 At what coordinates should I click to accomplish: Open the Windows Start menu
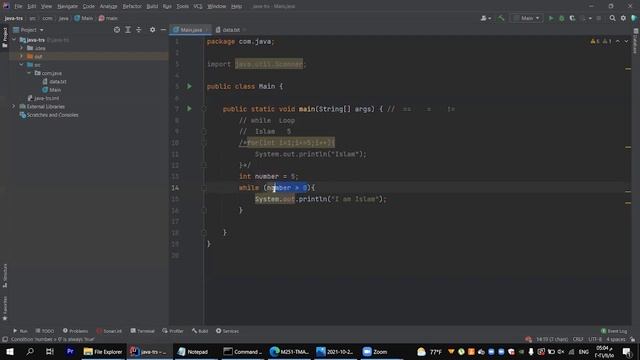coord(10,351)
